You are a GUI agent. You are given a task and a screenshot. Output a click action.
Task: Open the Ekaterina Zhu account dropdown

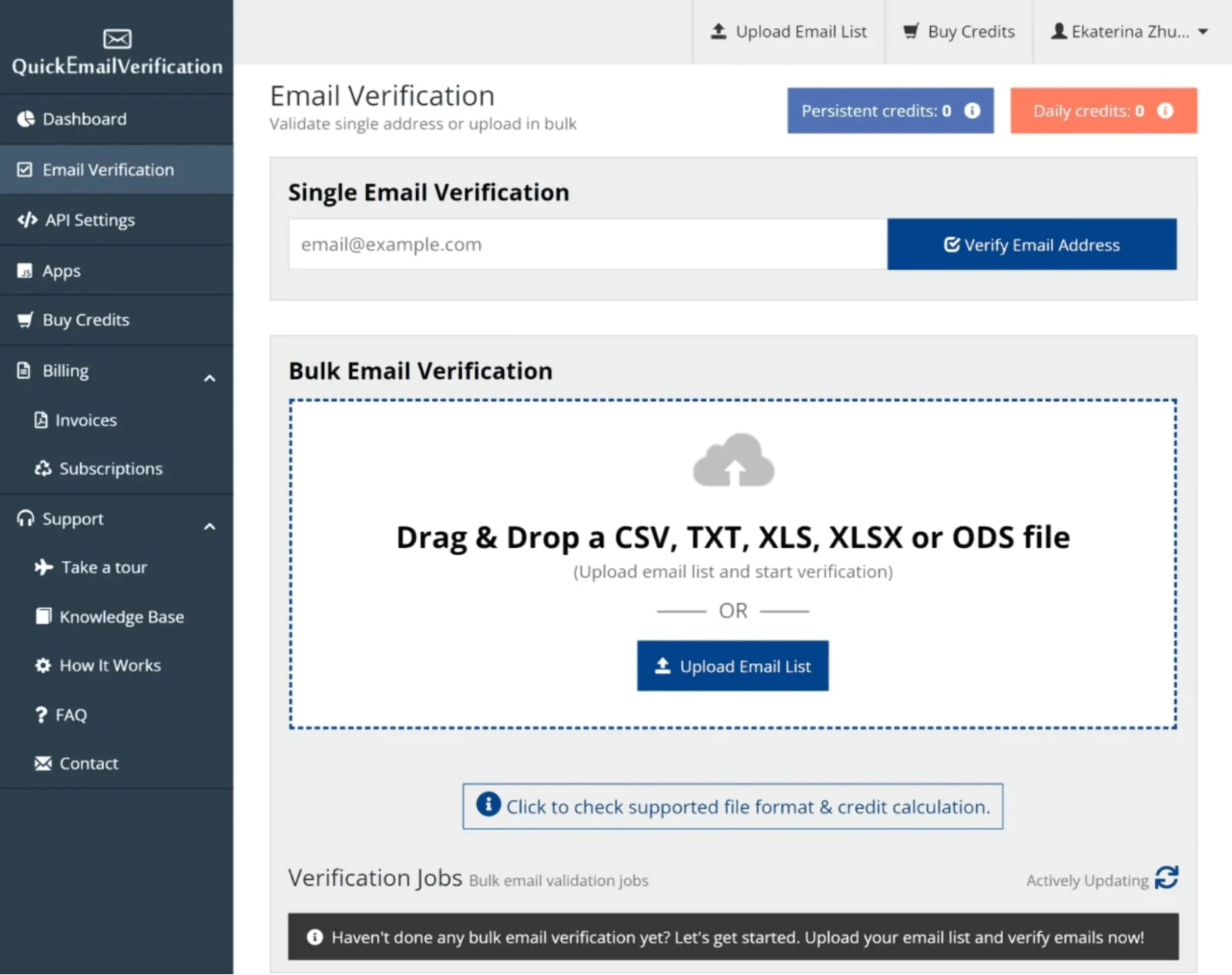(x=1130, y=32)
